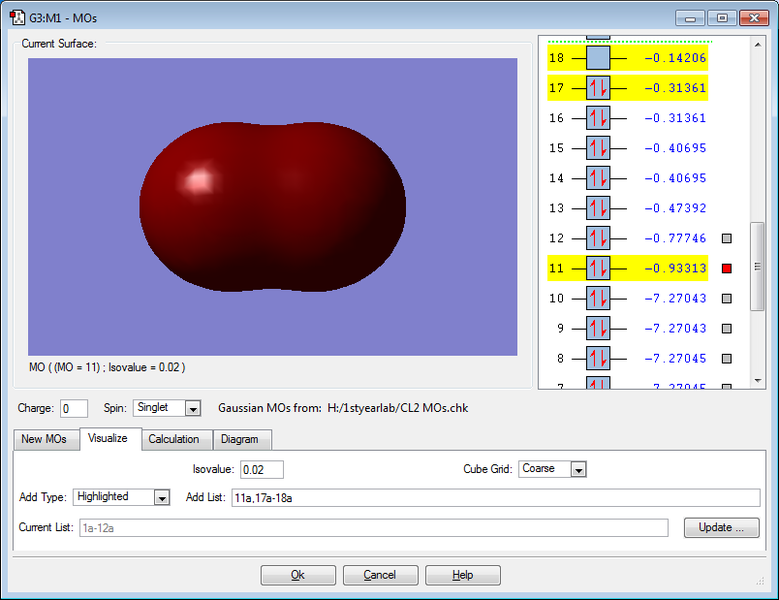Select the orbital box for MO 16
The image size is (779, 600).
coord(597,118)
